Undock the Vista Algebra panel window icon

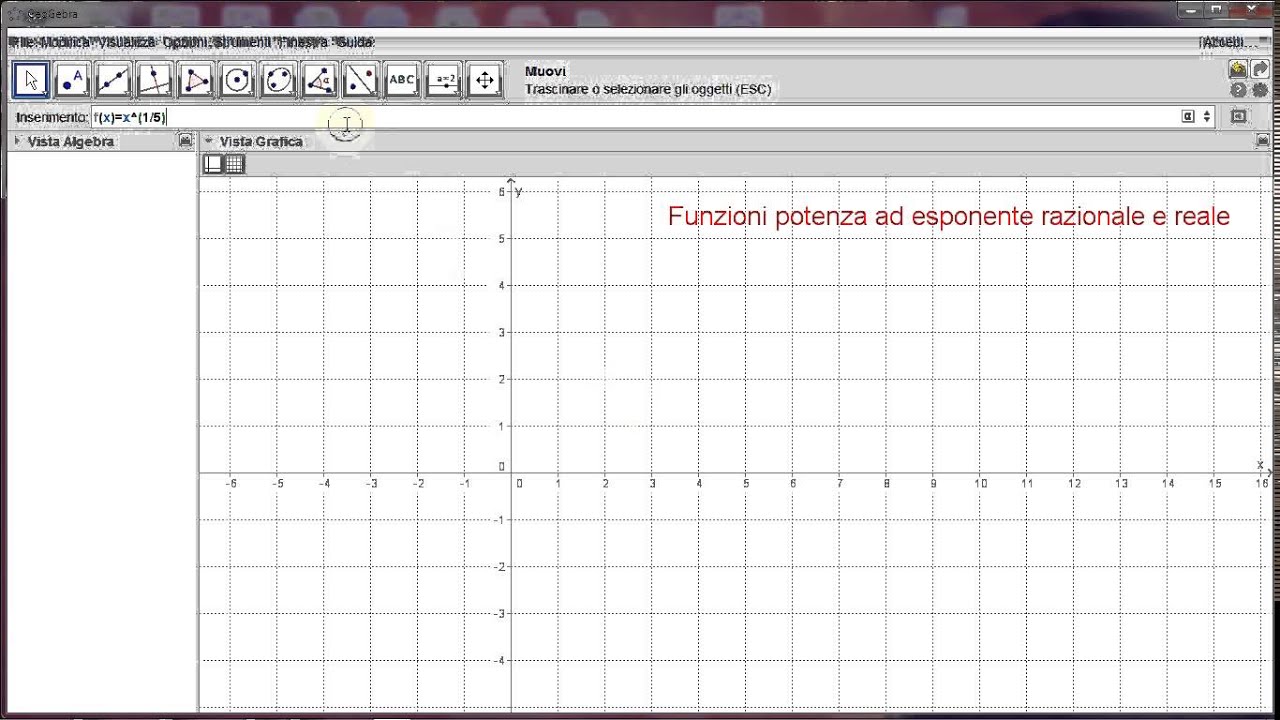click(x=185, y=141)
